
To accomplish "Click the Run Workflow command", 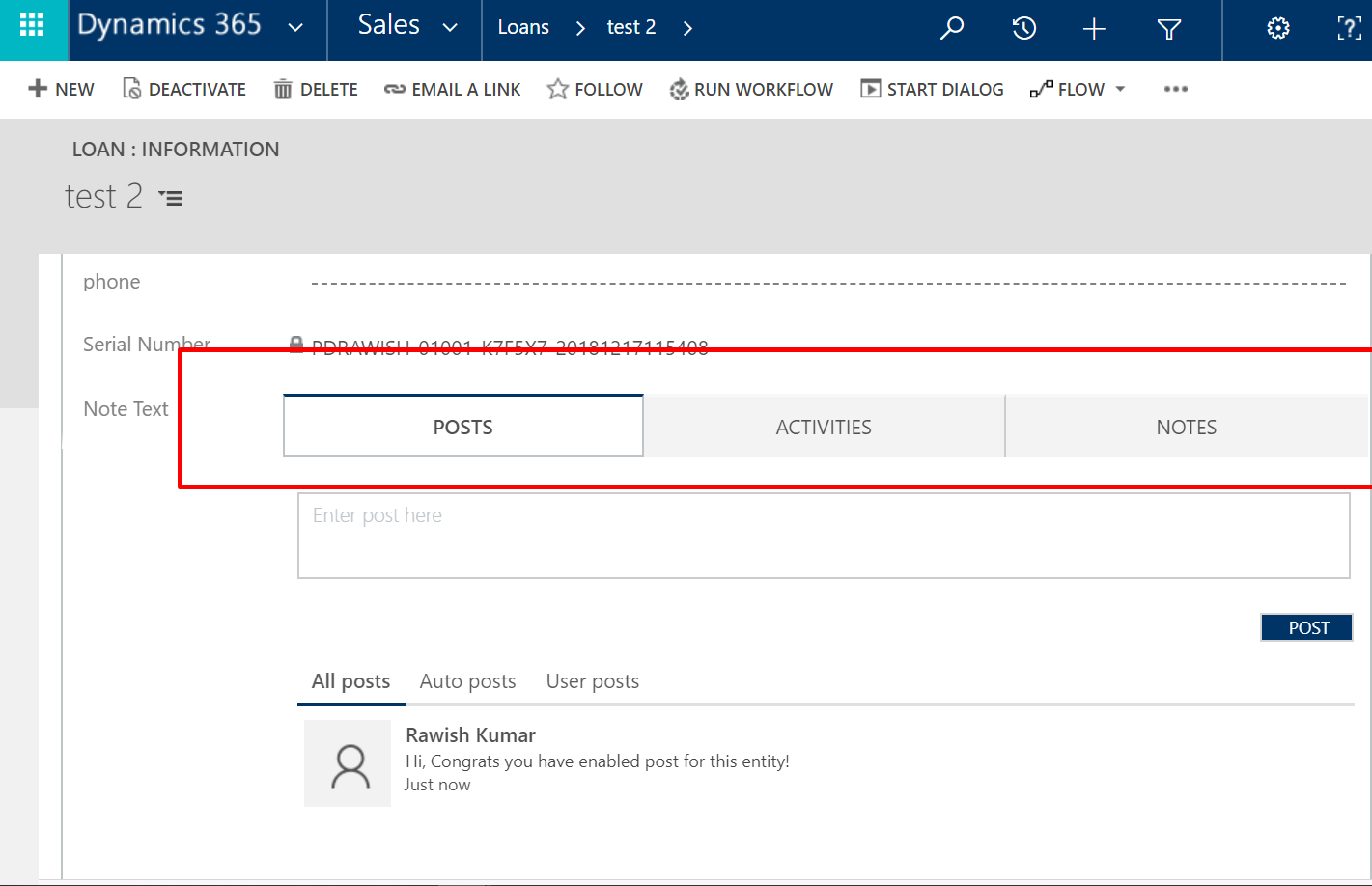I will (x=751, y=90).
